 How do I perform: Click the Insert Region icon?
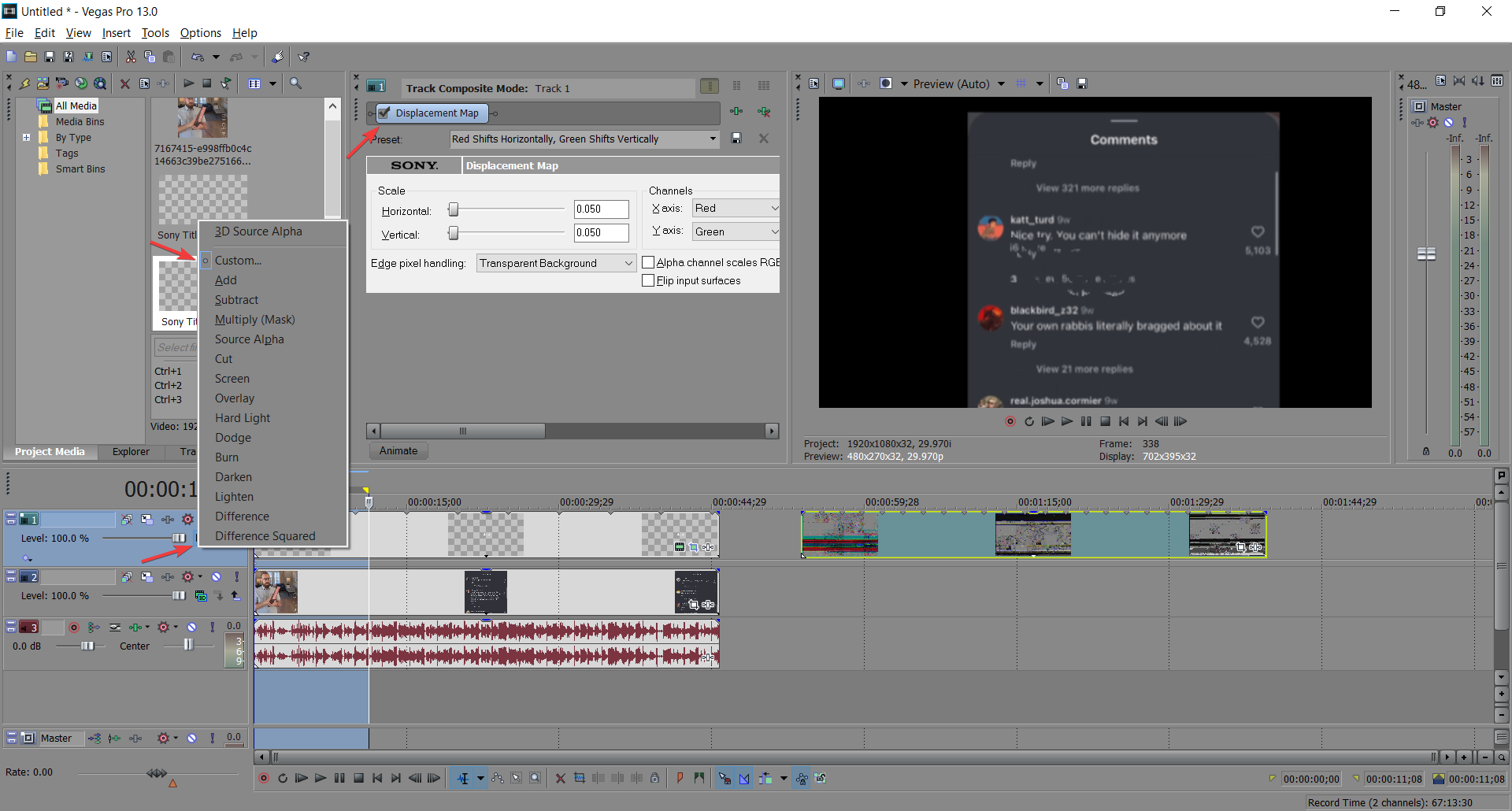[x=699, y=779]
